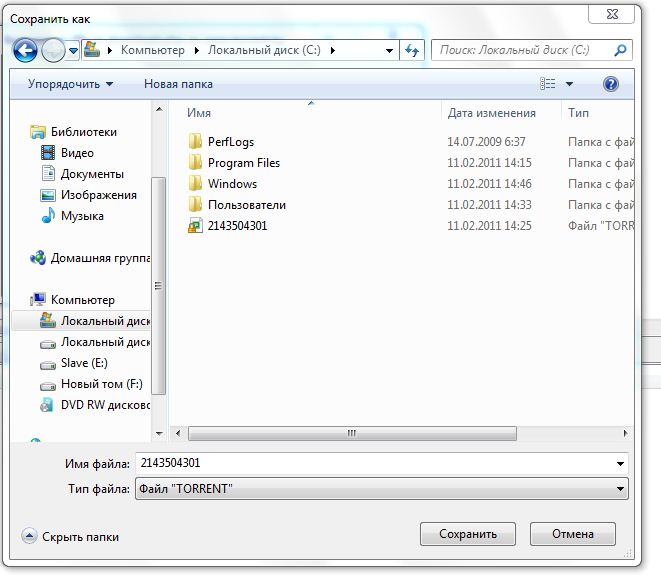Open the address bar history dropdown

pyautogui.click(x=390, y=51)
